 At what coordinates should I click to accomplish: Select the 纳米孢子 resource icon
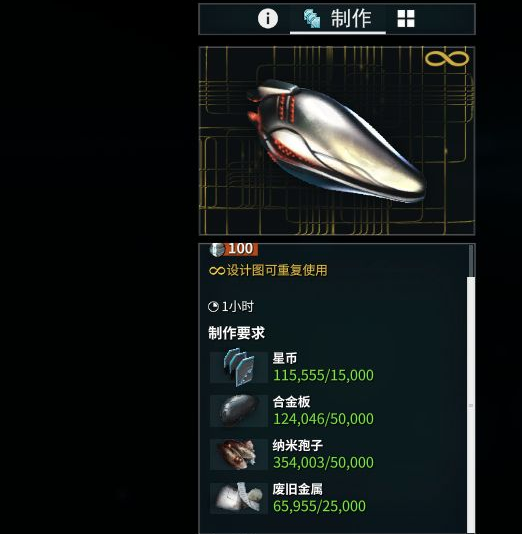(x=239, y=454)
